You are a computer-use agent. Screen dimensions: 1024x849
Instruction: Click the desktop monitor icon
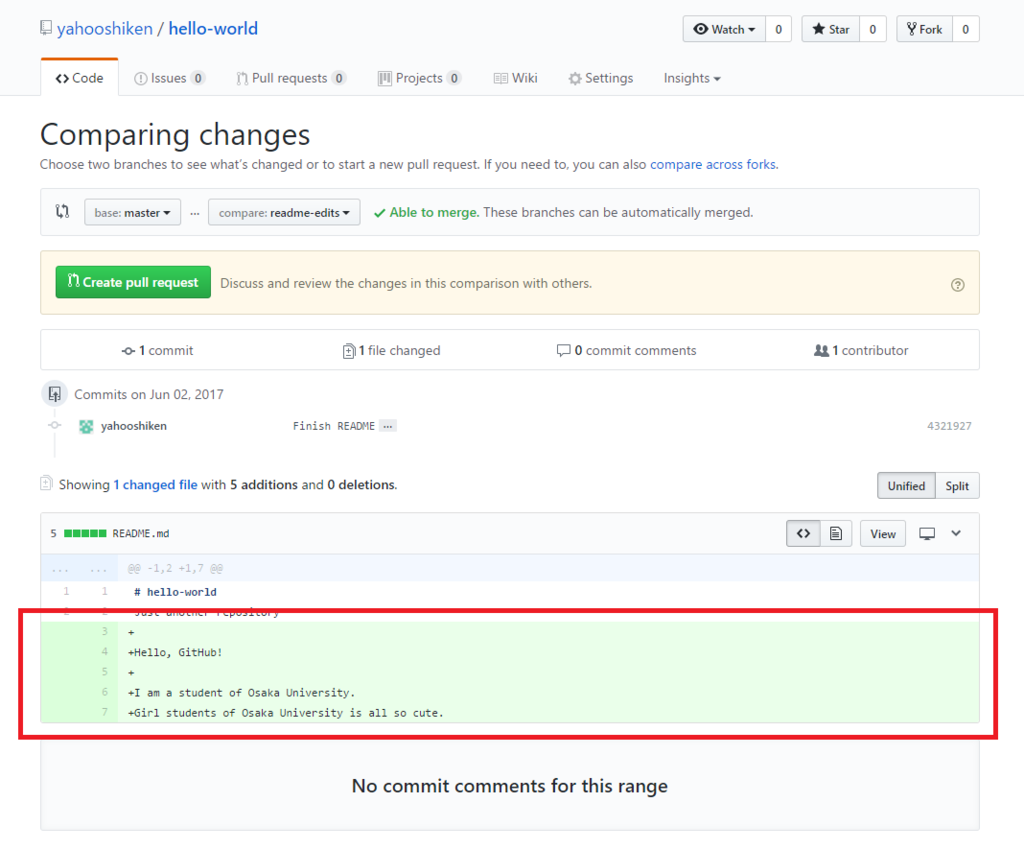click(x=927, y=534)
